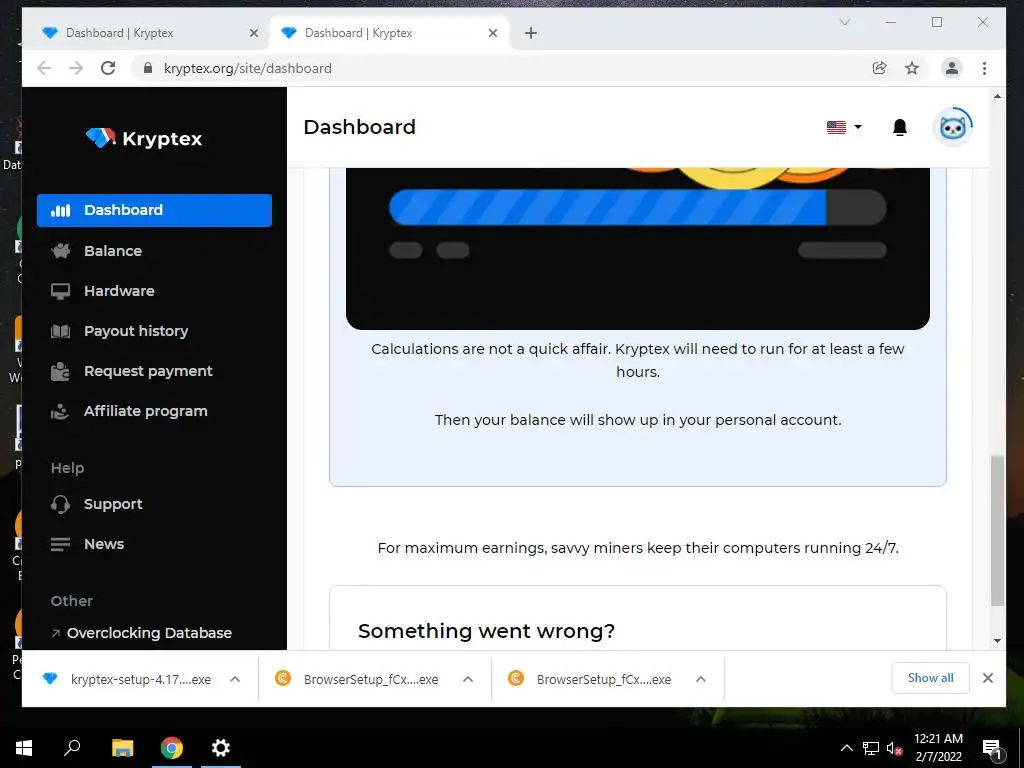Click the Payout history book icon

61,331
